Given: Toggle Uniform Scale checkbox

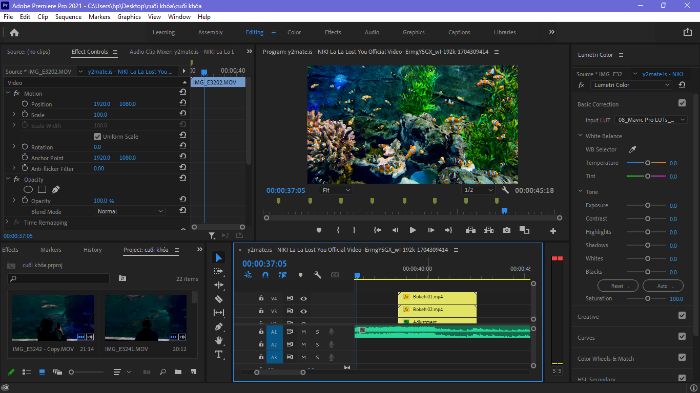Looking at the screenshot, I should point(97,136).
